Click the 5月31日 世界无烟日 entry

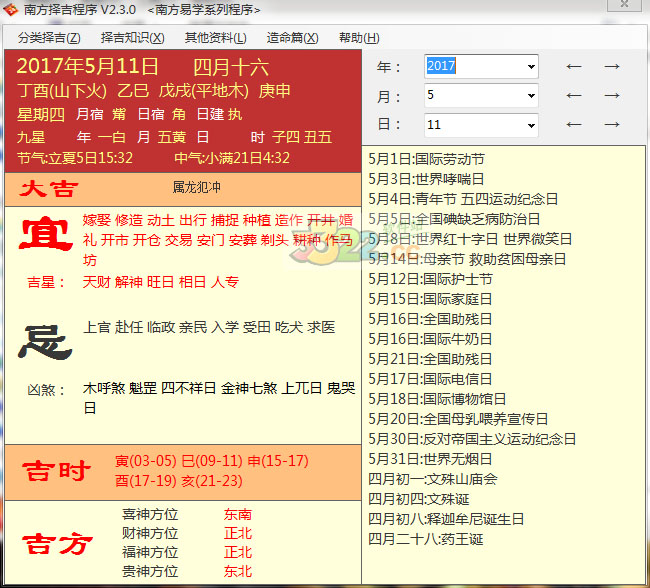pos(430,459)
